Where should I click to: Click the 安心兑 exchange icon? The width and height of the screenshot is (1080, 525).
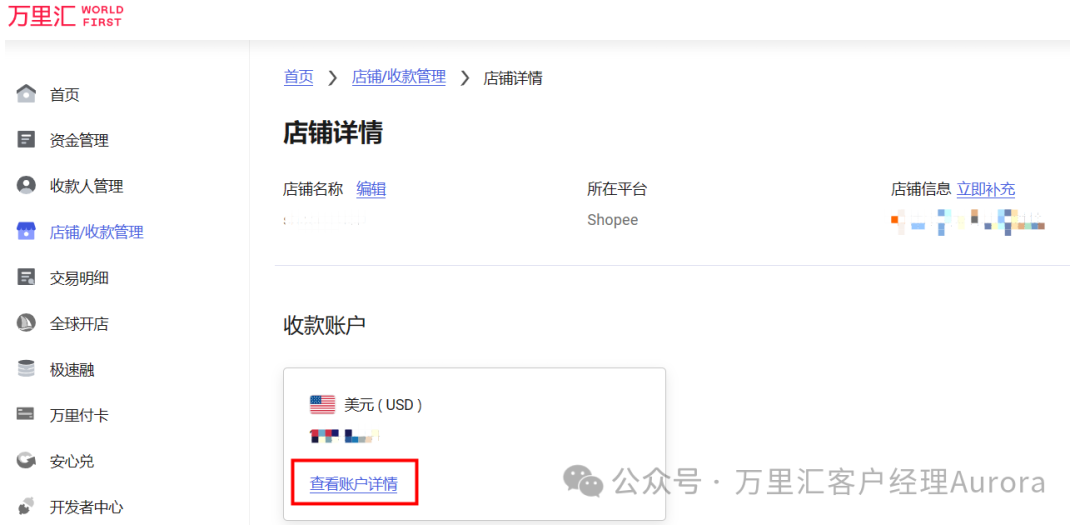pos(26,461)
